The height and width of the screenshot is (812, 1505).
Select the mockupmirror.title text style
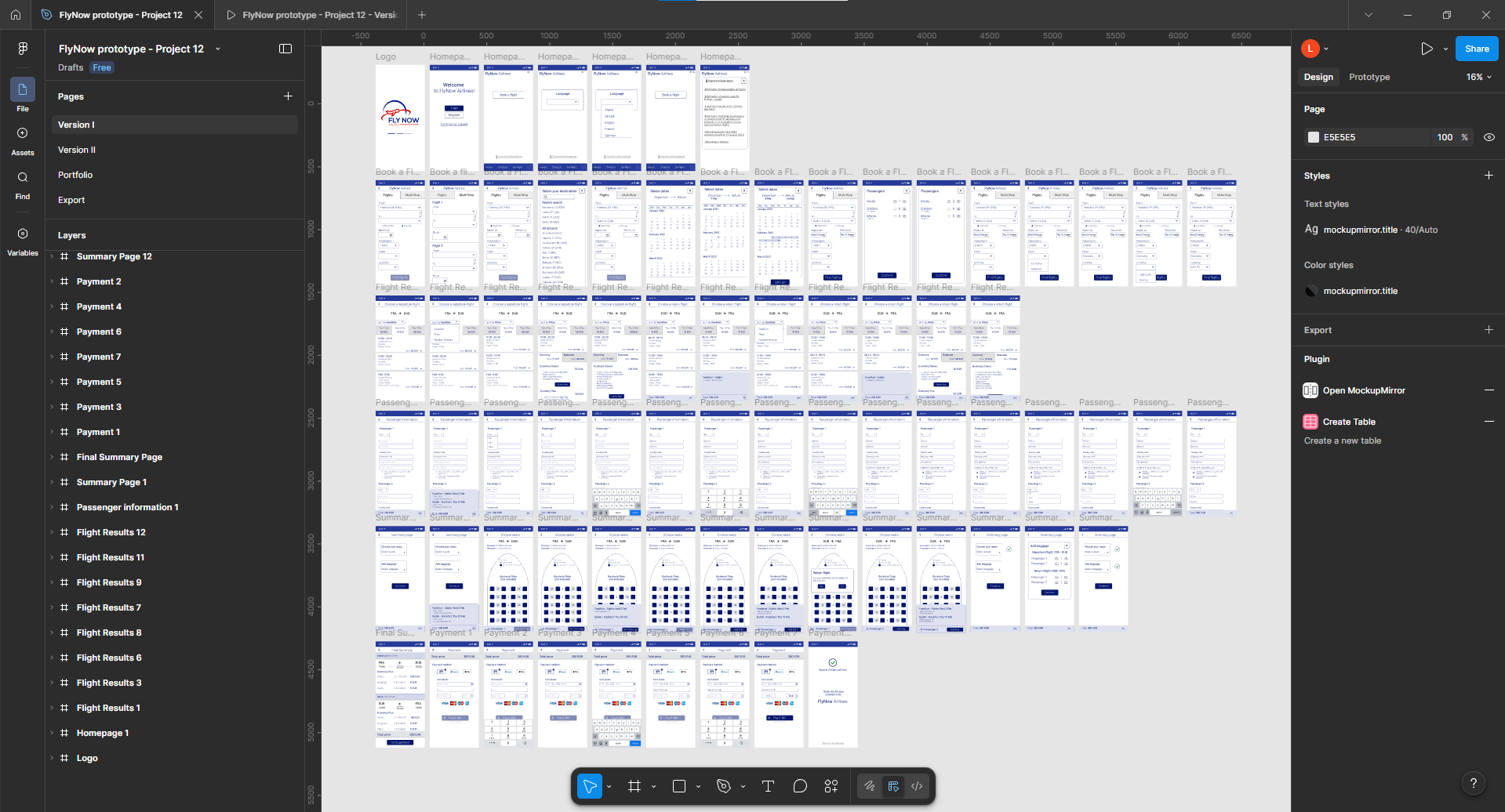pyautogui.click(x=1371, y=230)
